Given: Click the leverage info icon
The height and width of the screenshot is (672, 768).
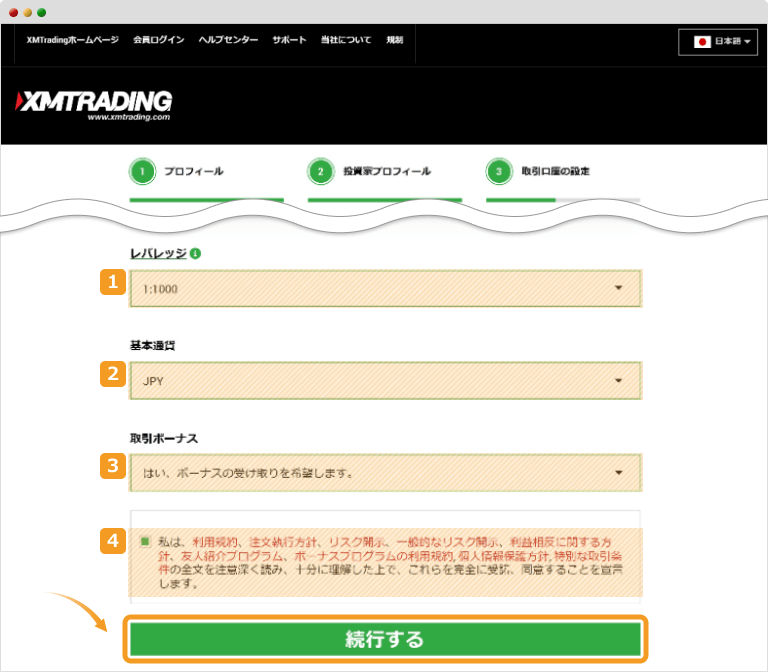Looking at the screenshot, I should [195, 253].
